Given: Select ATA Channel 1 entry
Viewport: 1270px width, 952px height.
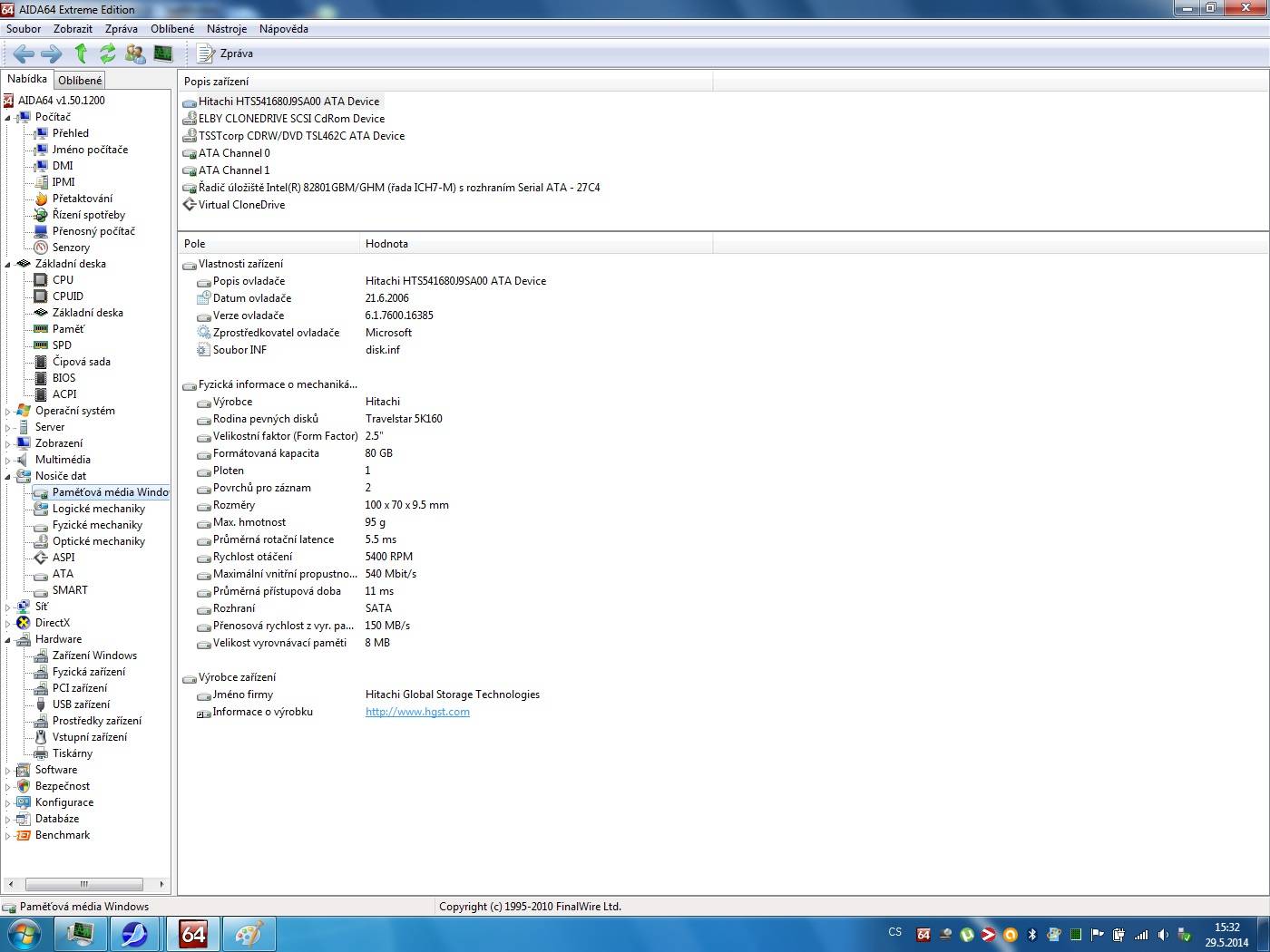Looking at the screenshot, I should pyautogui.click(x=234, y=170).
